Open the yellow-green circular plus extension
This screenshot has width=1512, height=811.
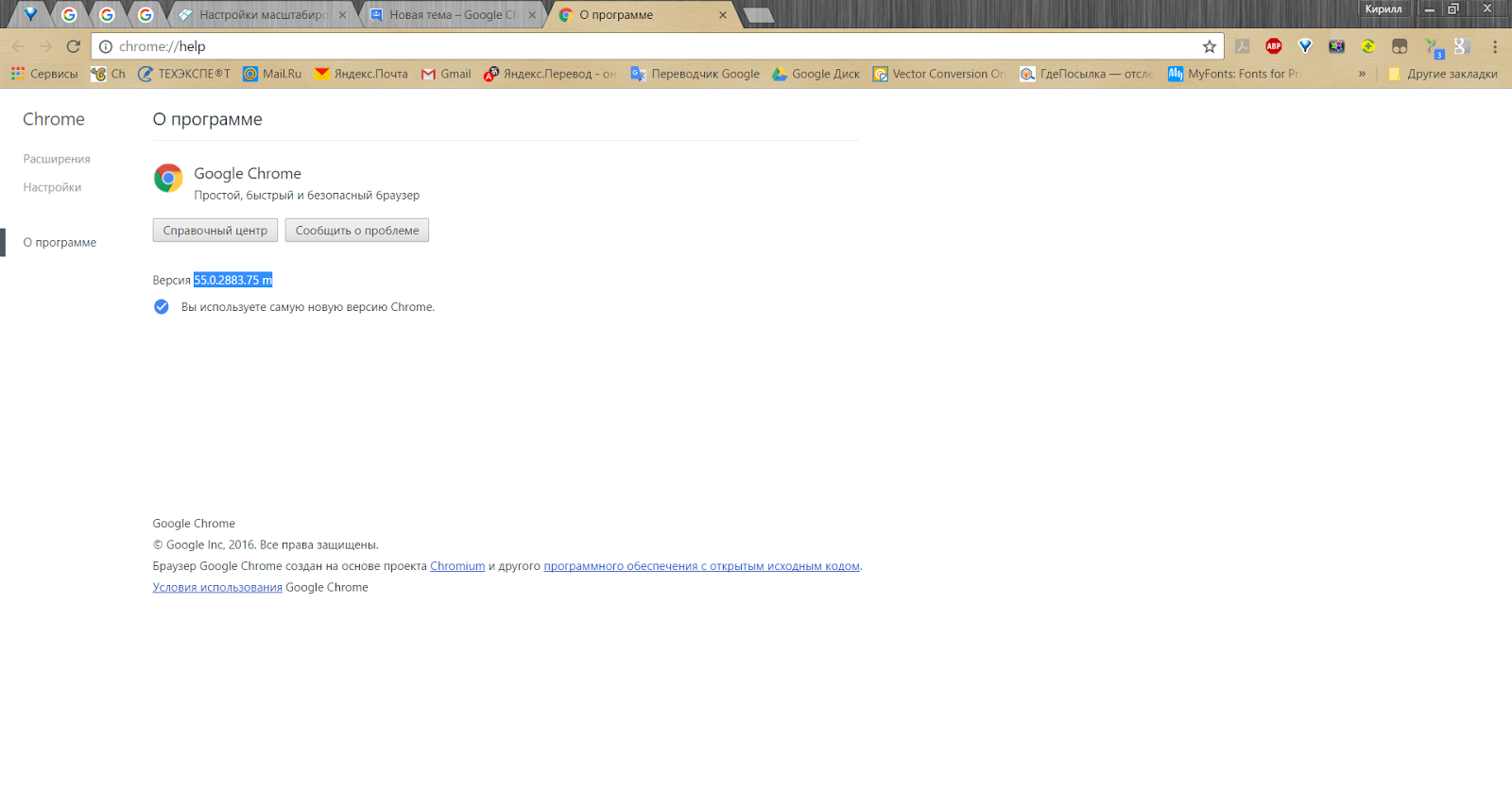click(x=1368, y=46)
